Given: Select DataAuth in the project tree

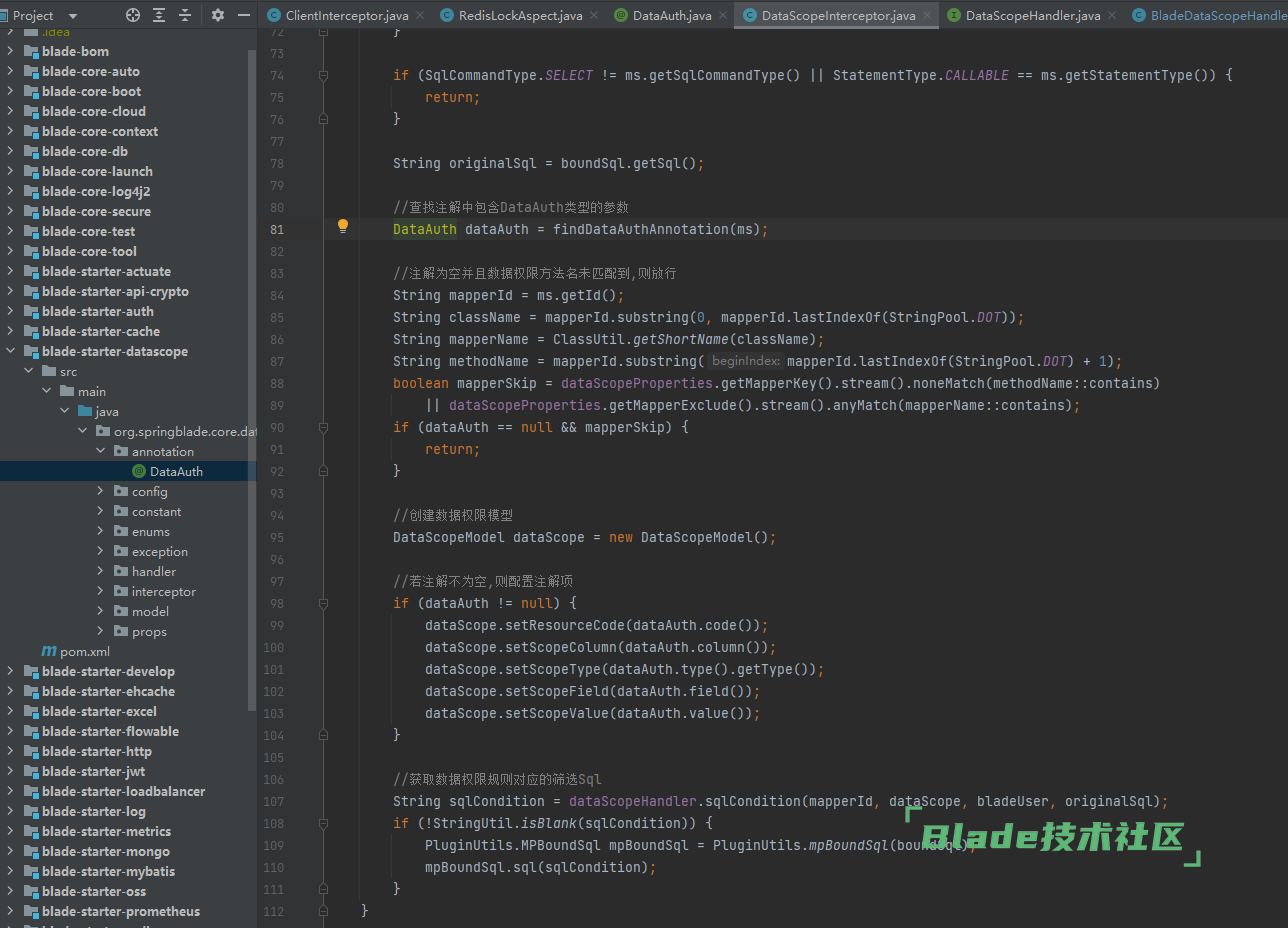Looking at the screenshot, I should coord(176,471).
